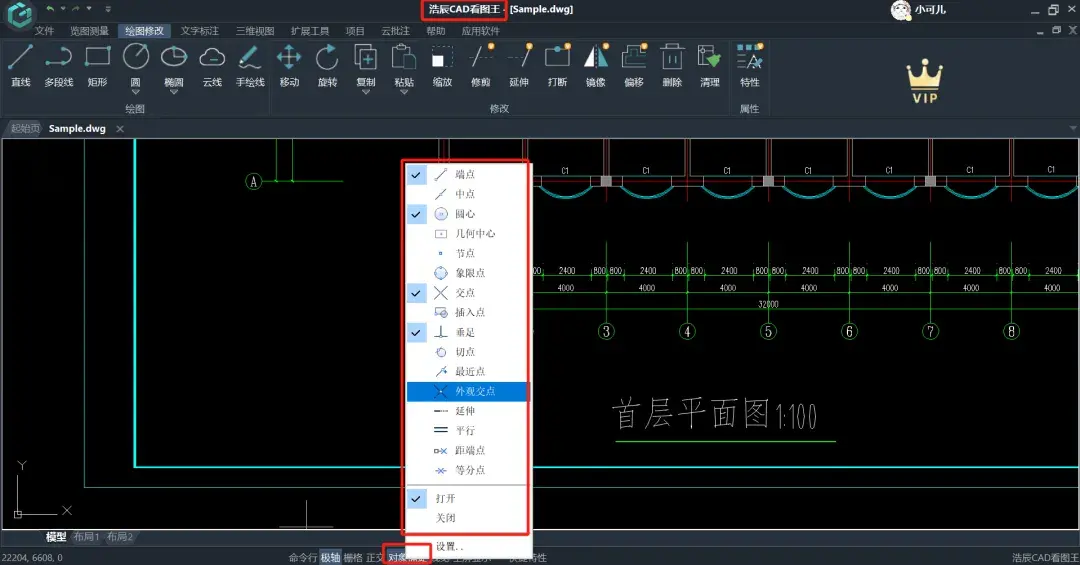Expand the 粘贴 paste dropdown arrow
The image size is (1080, 565).
click(x=404, y=92)
